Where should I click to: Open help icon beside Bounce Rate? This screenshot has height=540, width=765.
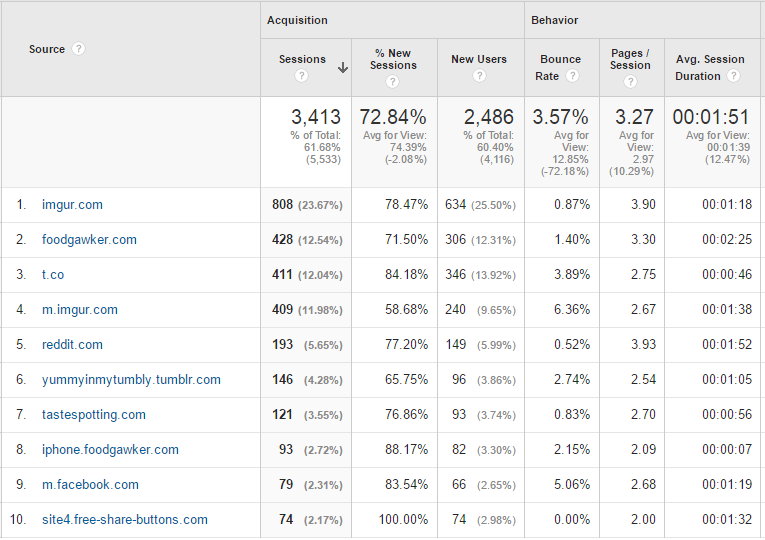572,76
